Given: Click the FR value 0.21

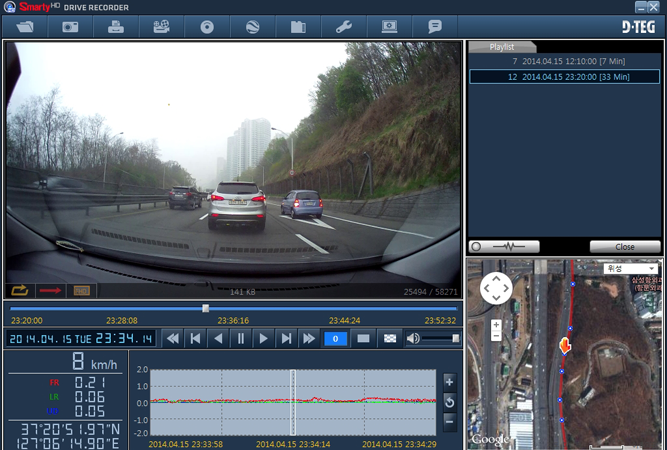Looking at the screenshot, I should (90, 383).
